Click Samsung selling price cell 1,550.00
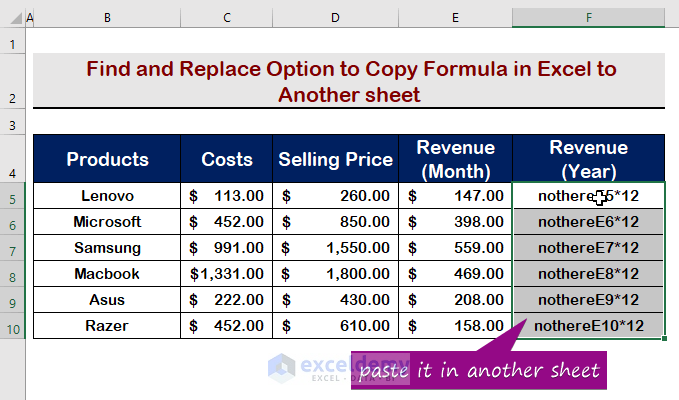The image size is (679, 400). 335,248
